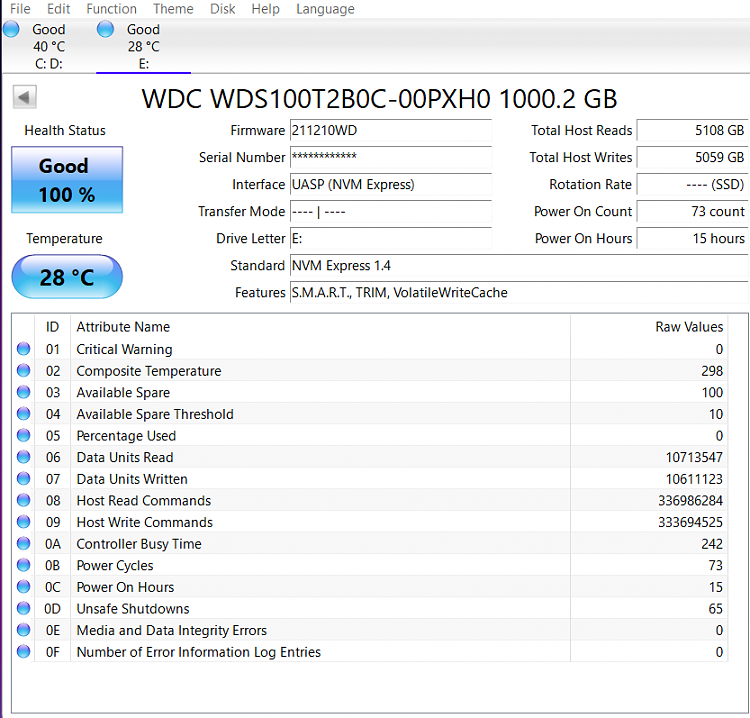
Task: Click Power On Hours value 15 hours
Action: tap(693, 239)
